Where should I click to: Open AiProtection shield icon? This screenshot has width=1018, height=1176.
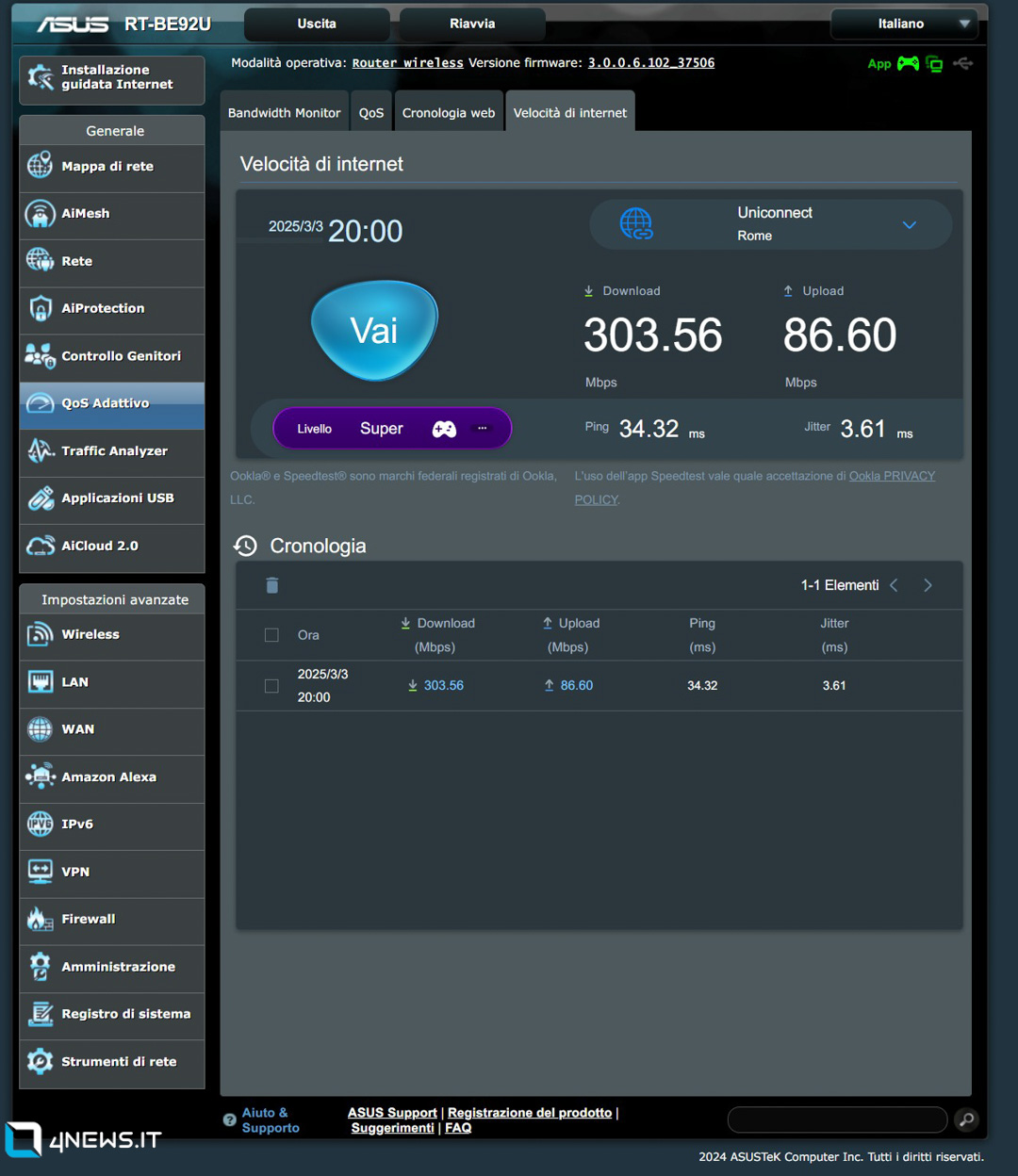[x=40, y=307]
